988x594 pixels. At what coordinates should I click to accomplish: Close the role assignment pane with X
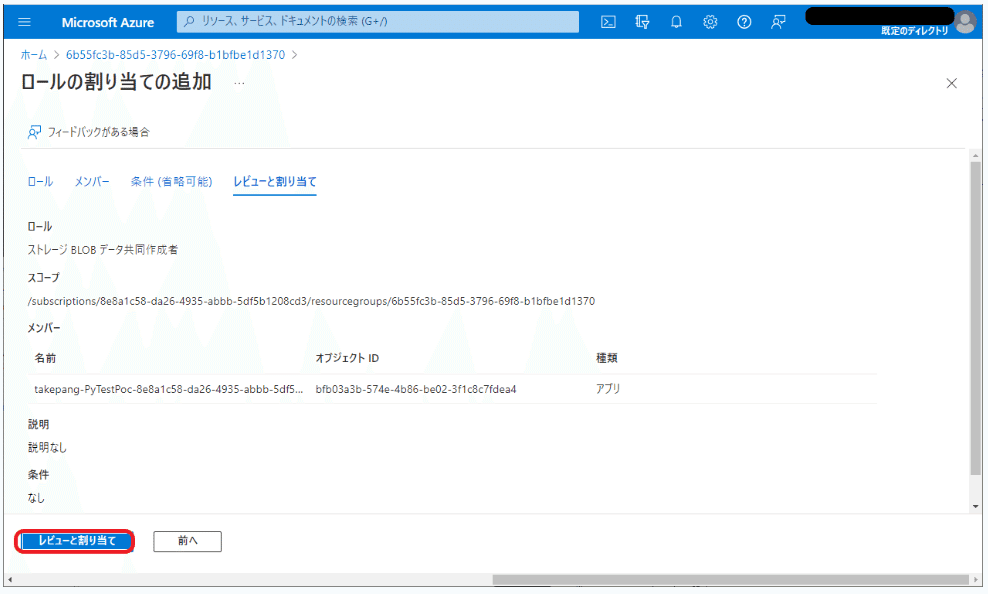pos(951,83)
